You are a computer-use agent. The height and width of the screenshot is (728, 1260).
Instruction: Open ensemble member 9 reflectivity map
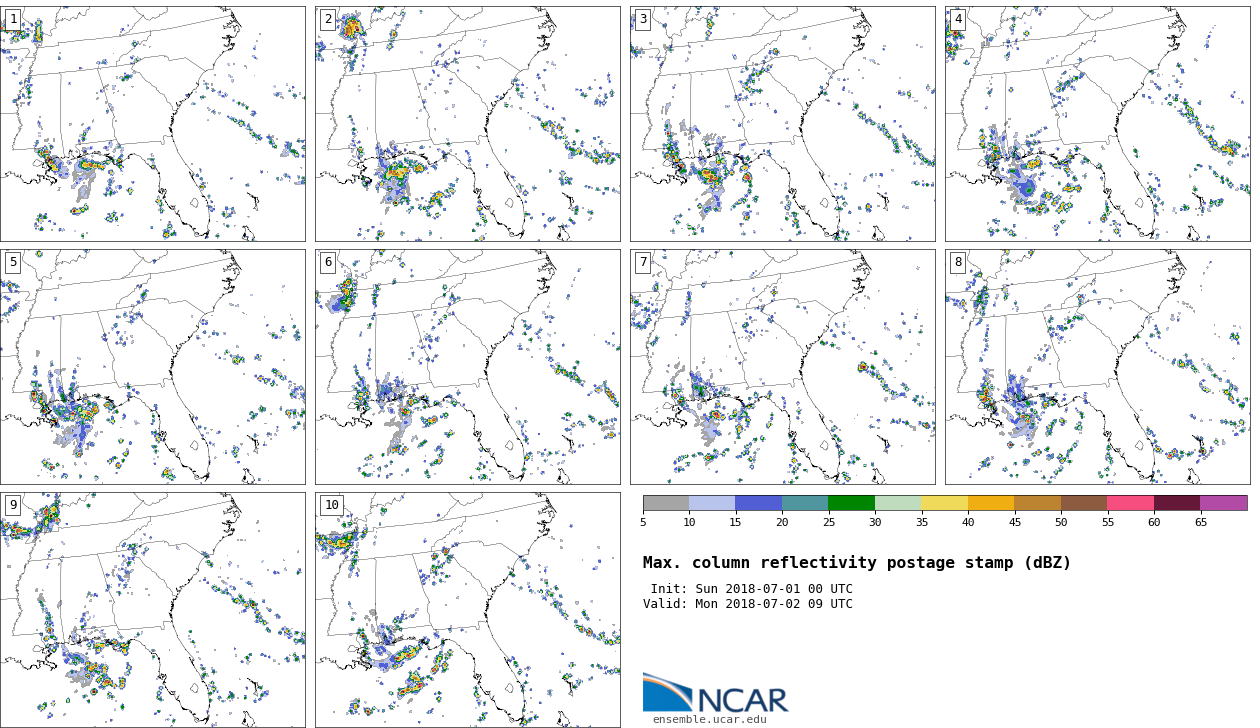[x=153, y=610]
